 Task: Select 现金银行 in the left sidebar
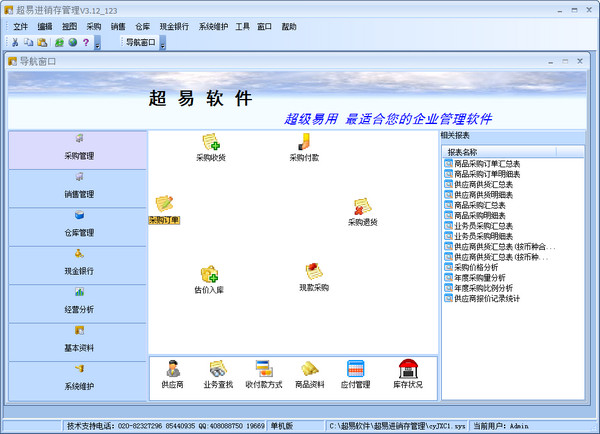[78, 266]
